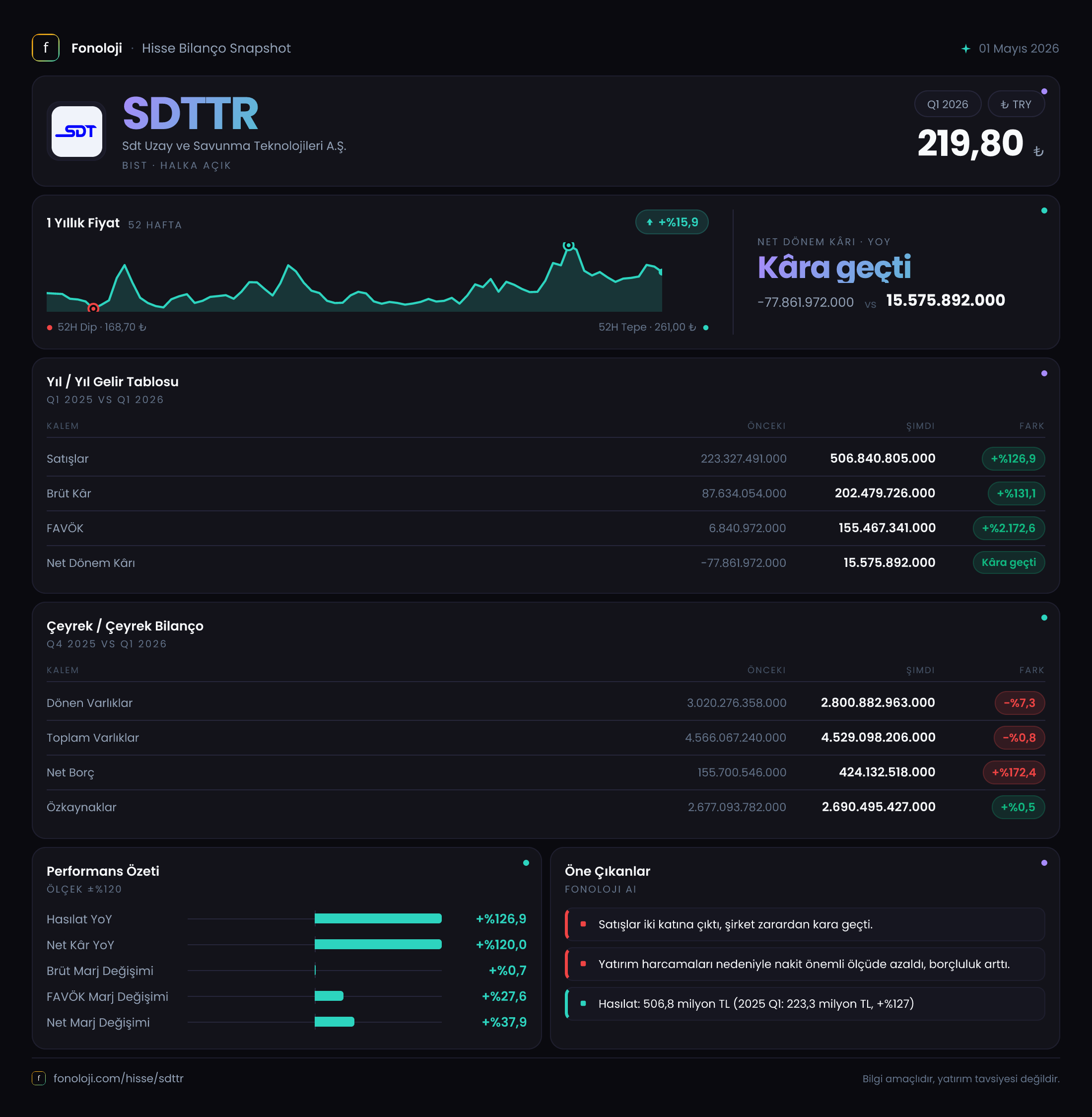Click the 52-week low red marker on the chart
The width and height of the screenshot is (1092, 1117).
(93, 308)
